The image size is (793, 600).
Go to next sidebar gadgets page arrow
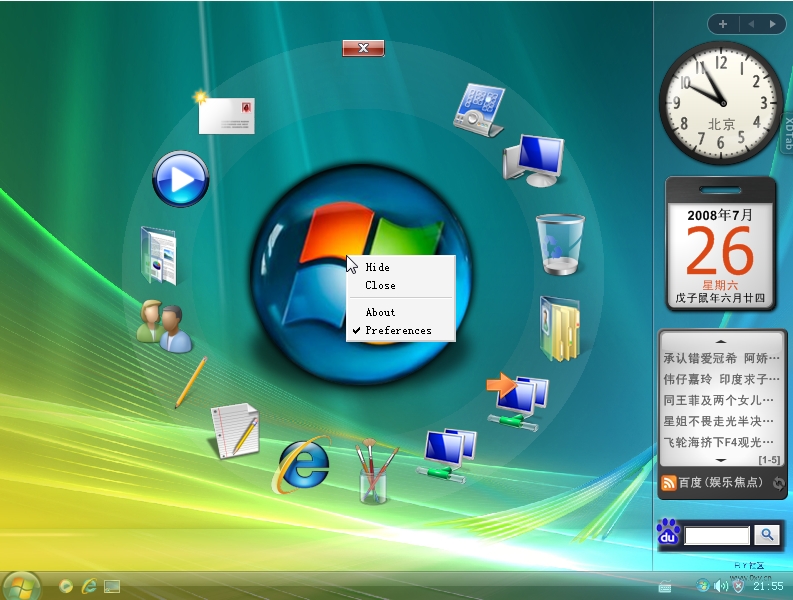pyautogui.click(x=772, y=24)
